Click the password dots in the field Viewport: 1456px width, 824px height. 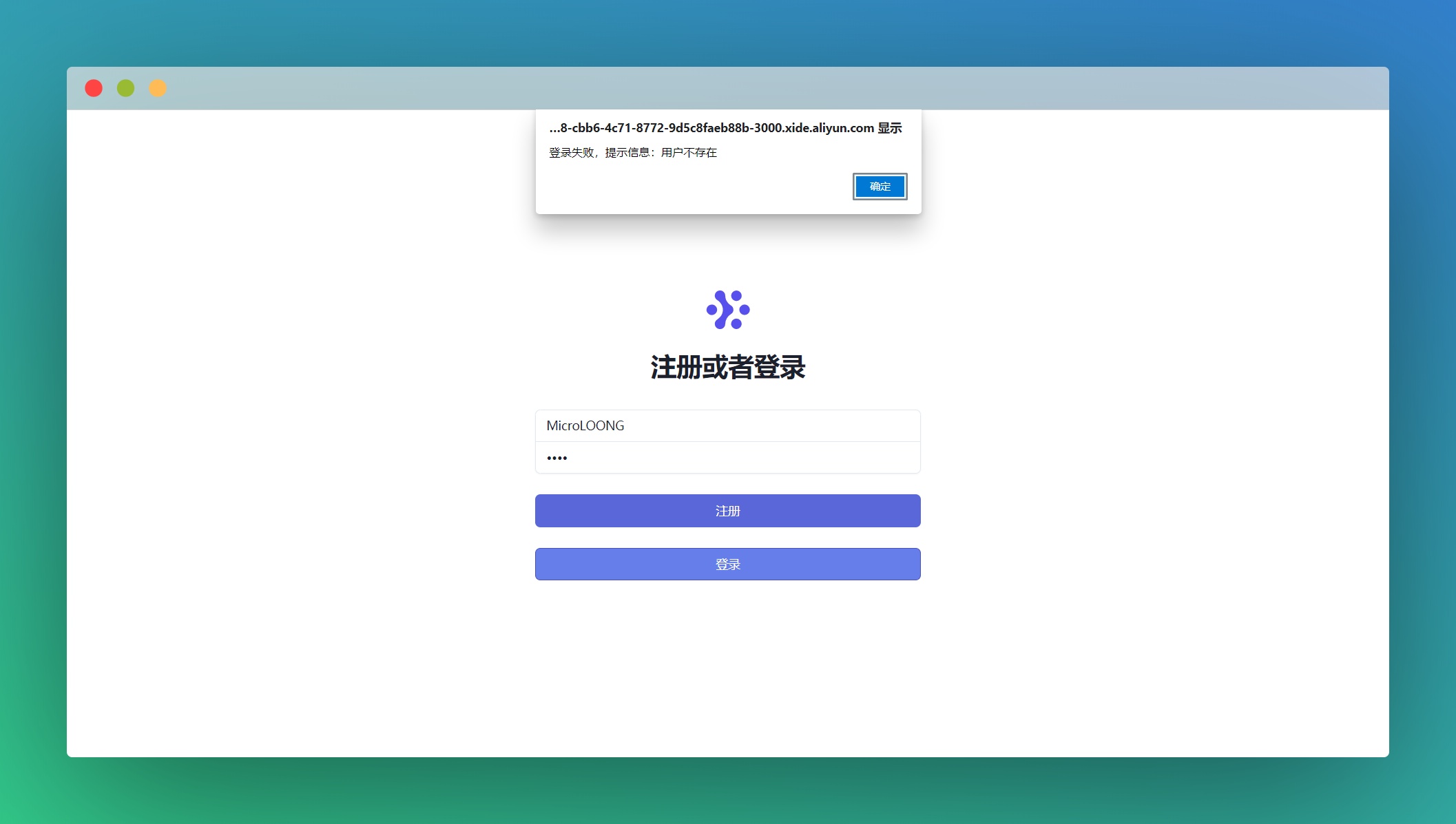[557, 458]
